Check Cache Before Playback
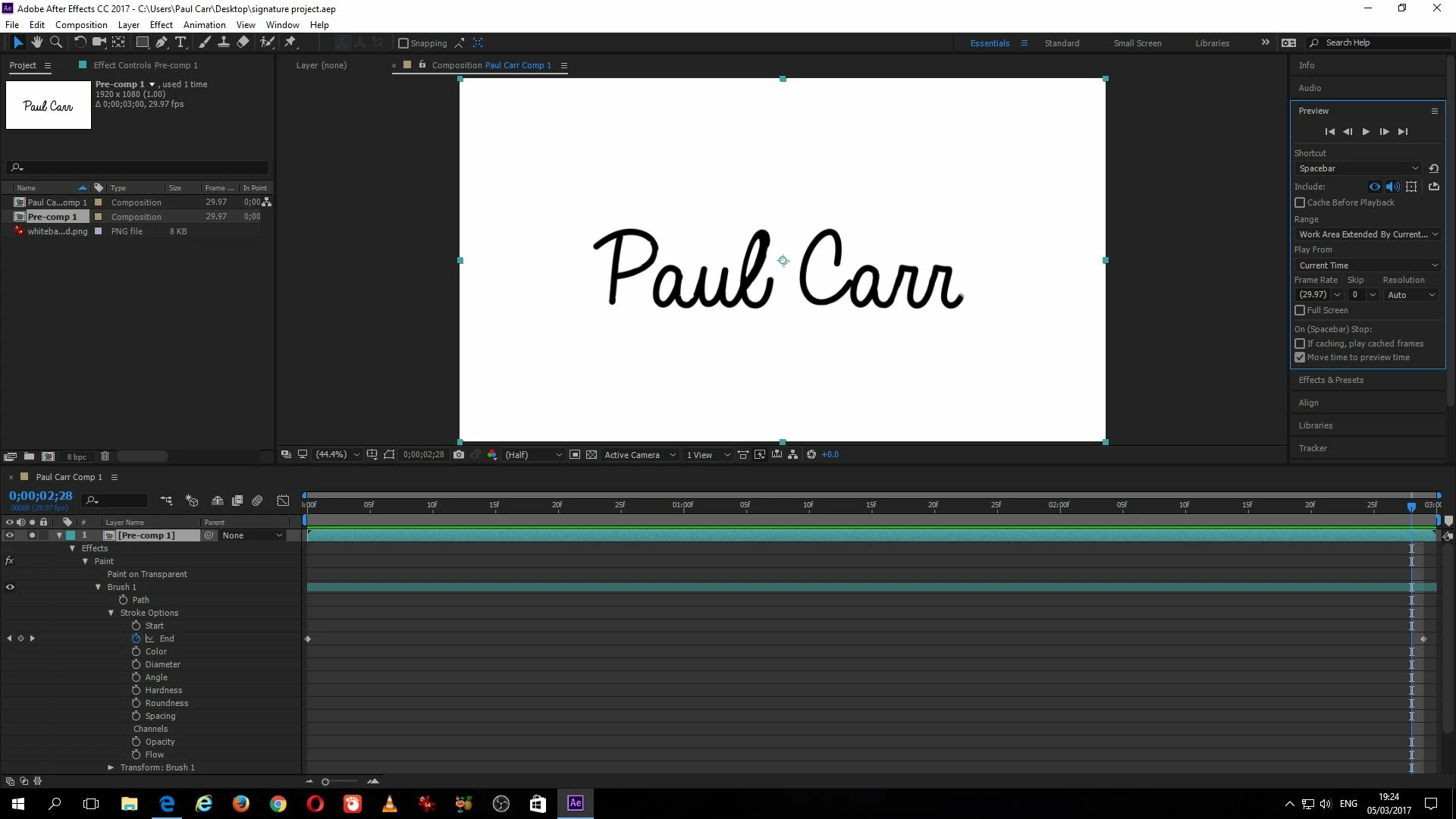Viewport: 1456px width, 819px height. pos(1300,202)
